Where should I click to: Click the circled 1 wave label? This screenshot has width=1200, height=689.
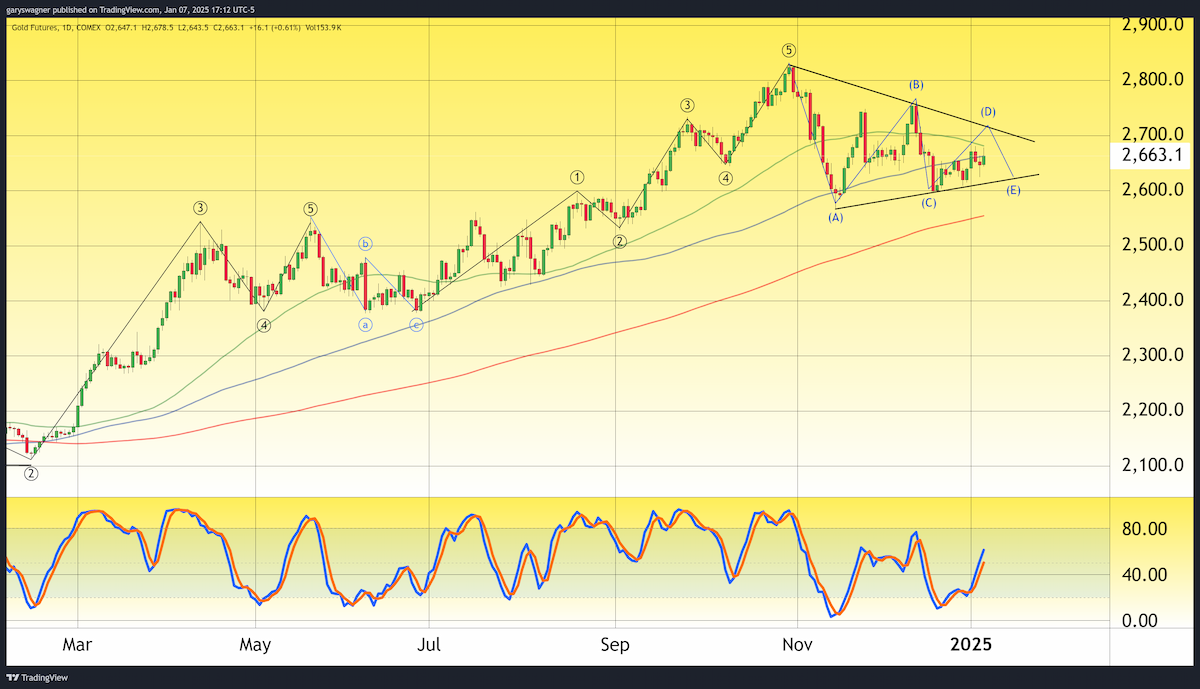click(577, 176)
